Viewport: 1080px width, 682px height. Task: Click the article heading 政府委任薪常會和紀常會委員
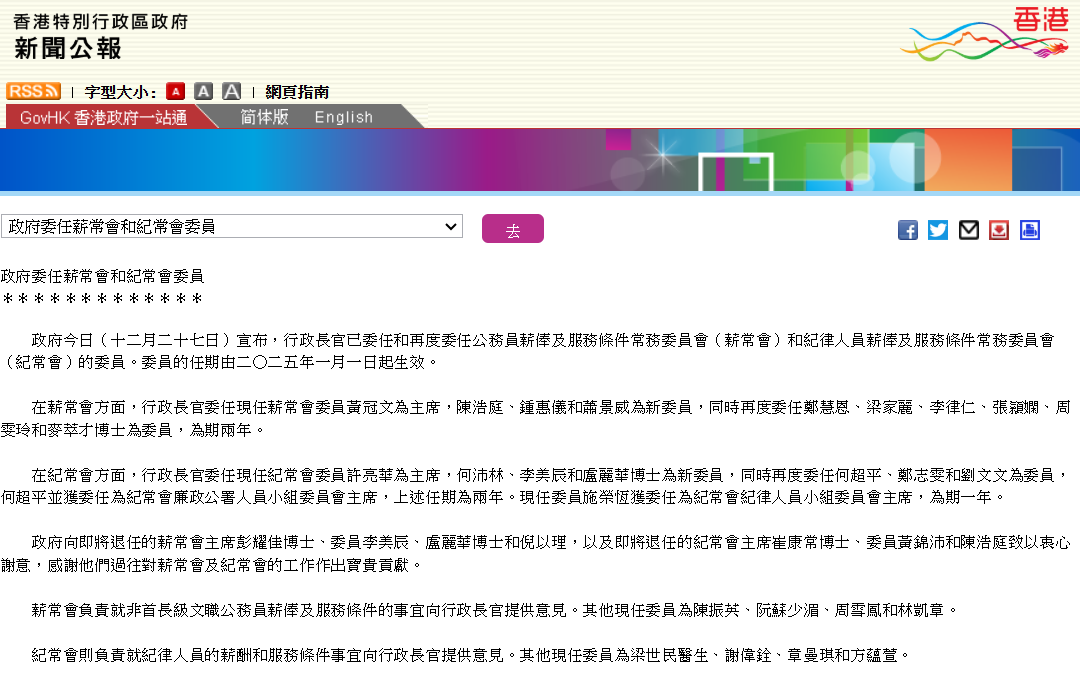coord(102,276)
